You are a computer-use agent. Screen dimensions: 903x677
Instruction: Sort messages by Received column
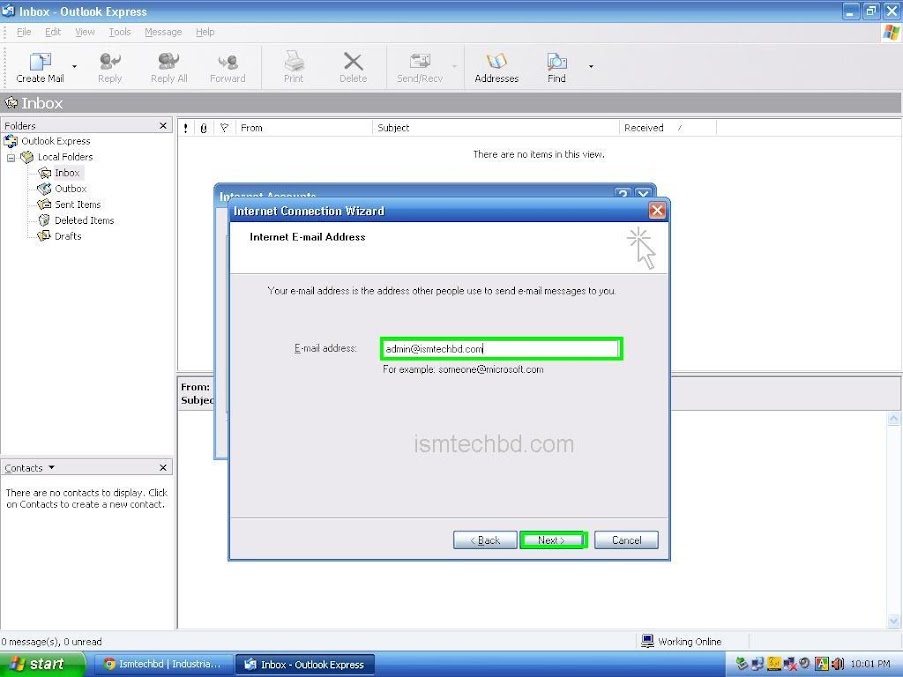coord(667,128)
